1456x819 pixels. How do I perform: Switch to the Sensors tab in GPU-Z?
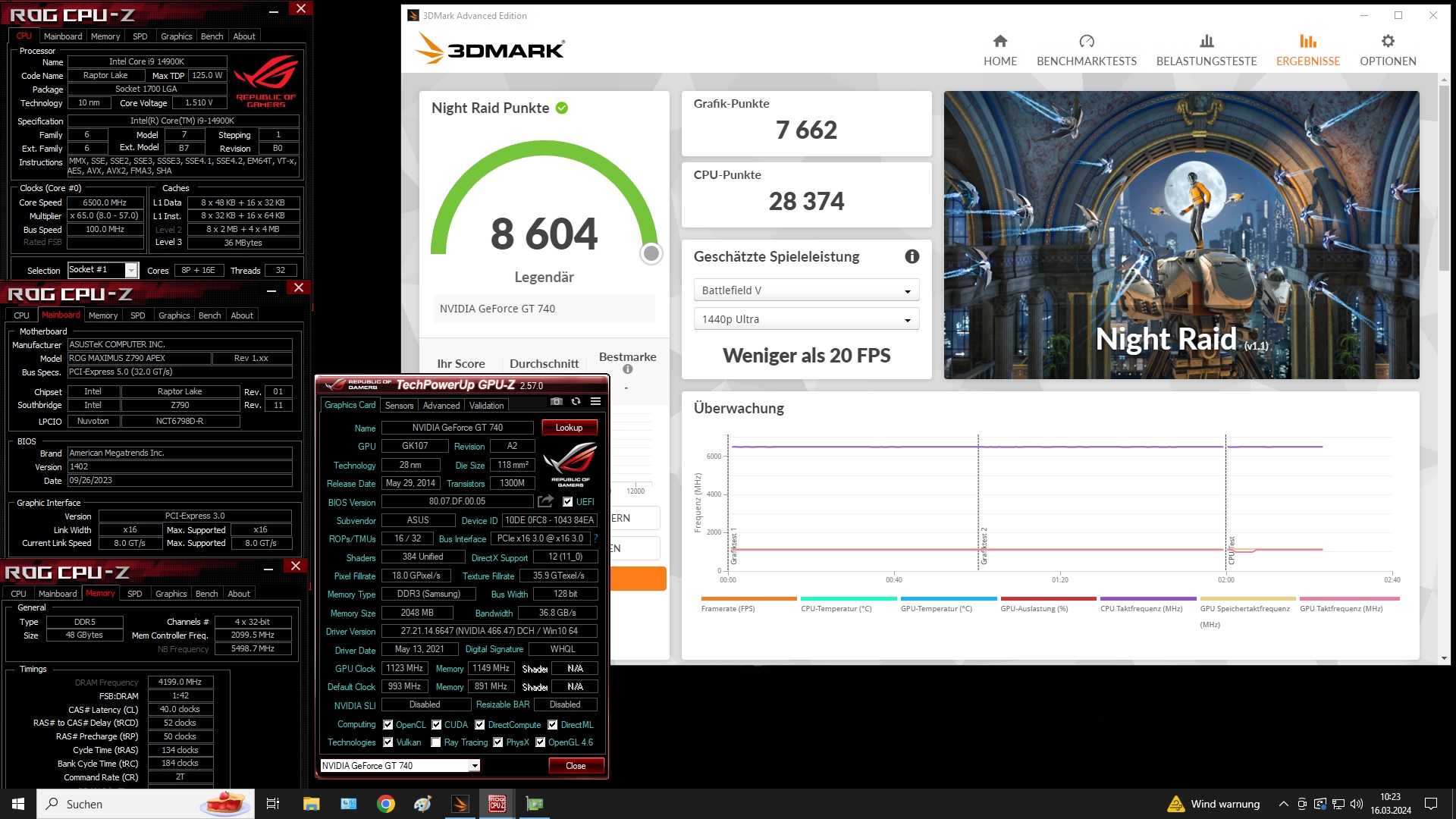(399, 405)
